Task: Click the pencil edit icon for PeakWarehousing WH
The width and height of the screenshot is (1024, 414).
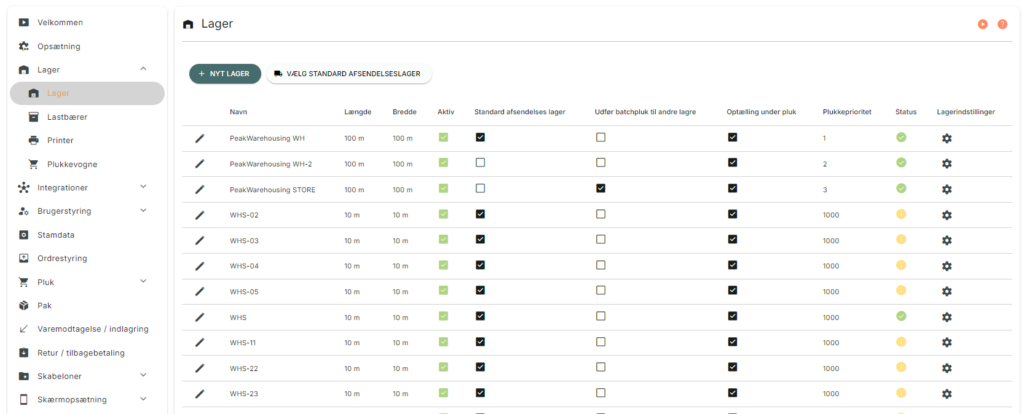Action: pos(200,138)
